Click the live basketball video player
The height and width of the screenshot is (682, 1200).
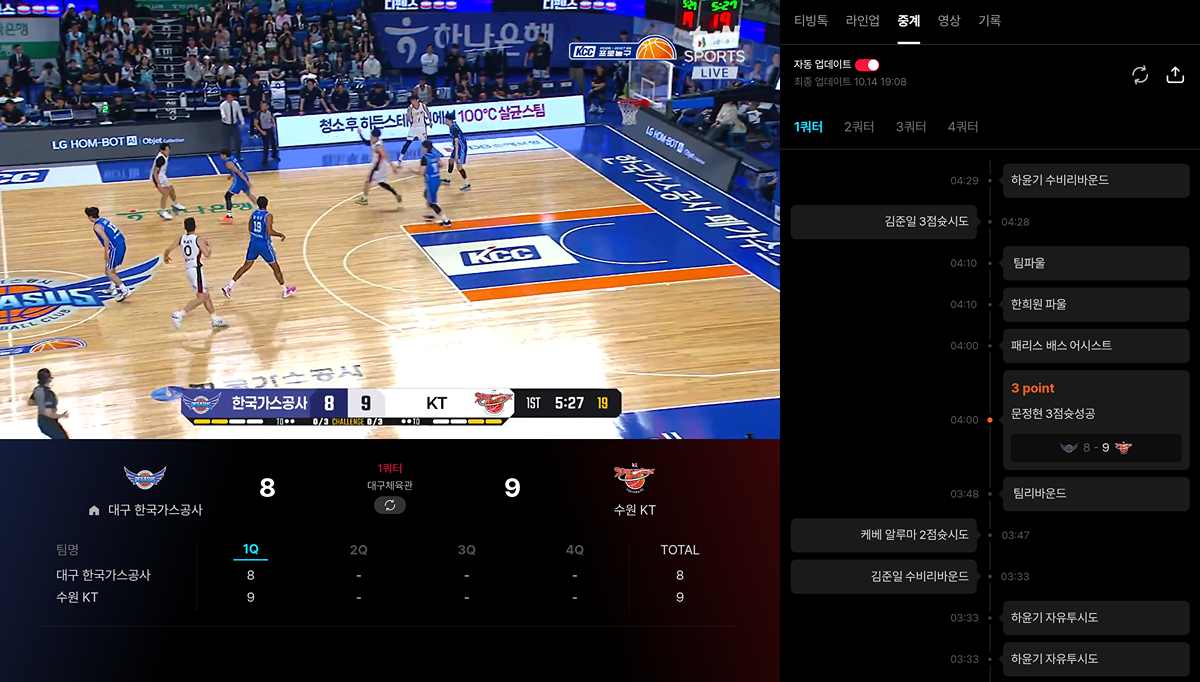tap(390, 219)
